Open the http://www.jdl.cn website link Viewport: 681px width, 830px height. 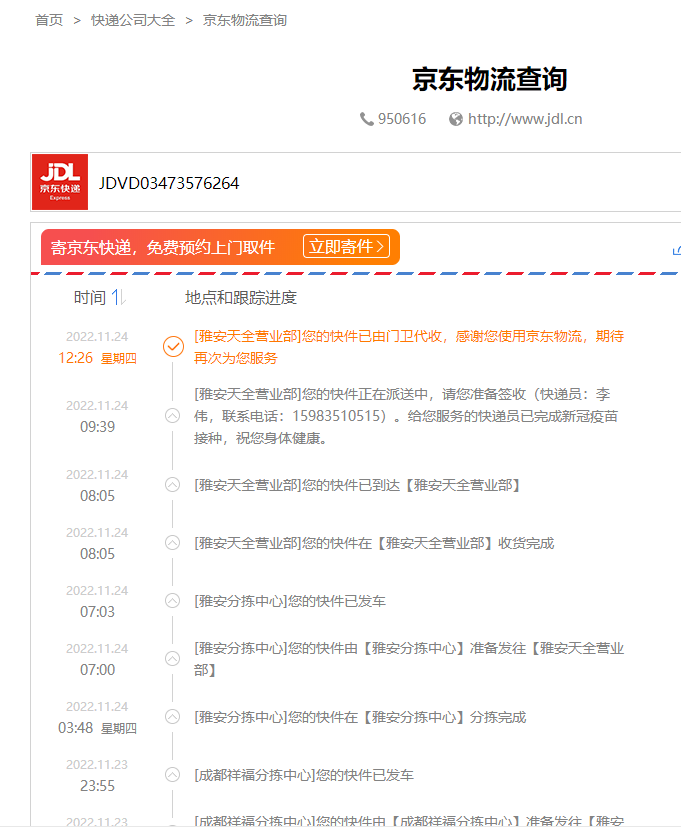(525, 119)
